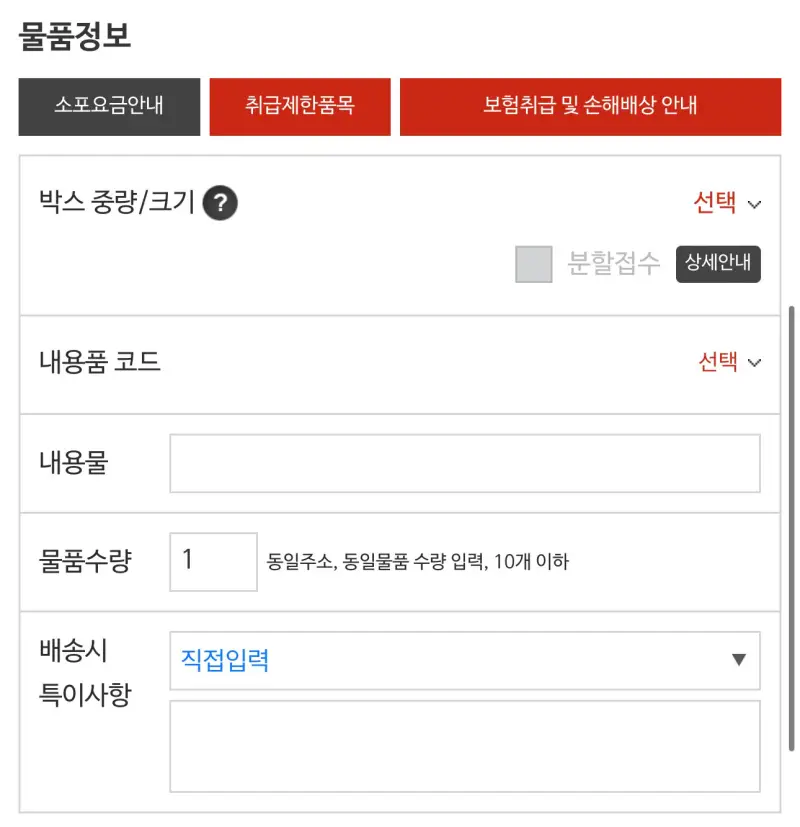The width and height of the screenshot is (800, 827).
Task: Enable the 분할접수 checkbox
Action: coord(533,264)
